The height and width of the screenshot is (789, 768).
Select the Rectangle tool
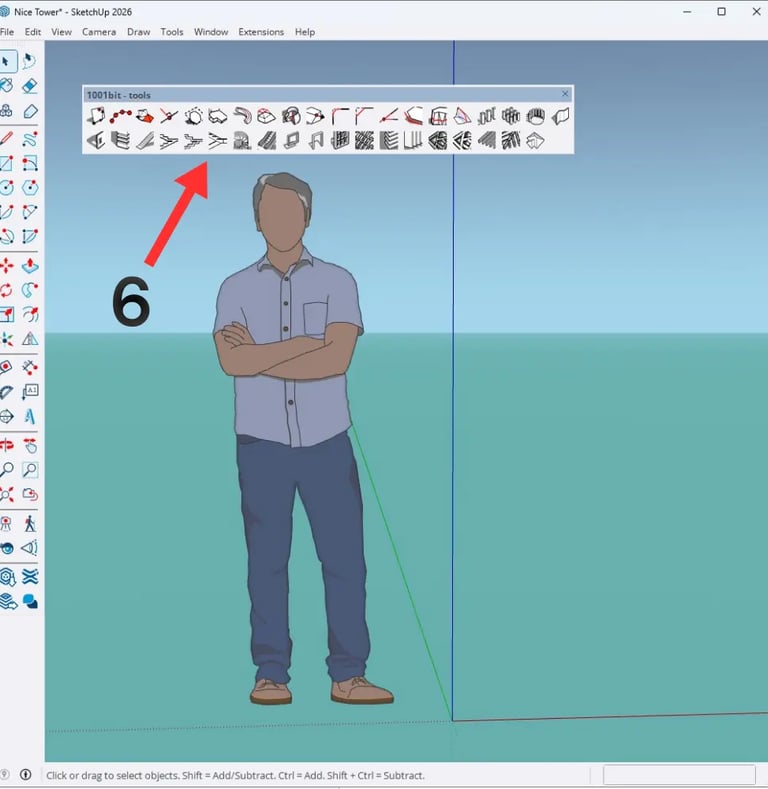coord(7,164)
